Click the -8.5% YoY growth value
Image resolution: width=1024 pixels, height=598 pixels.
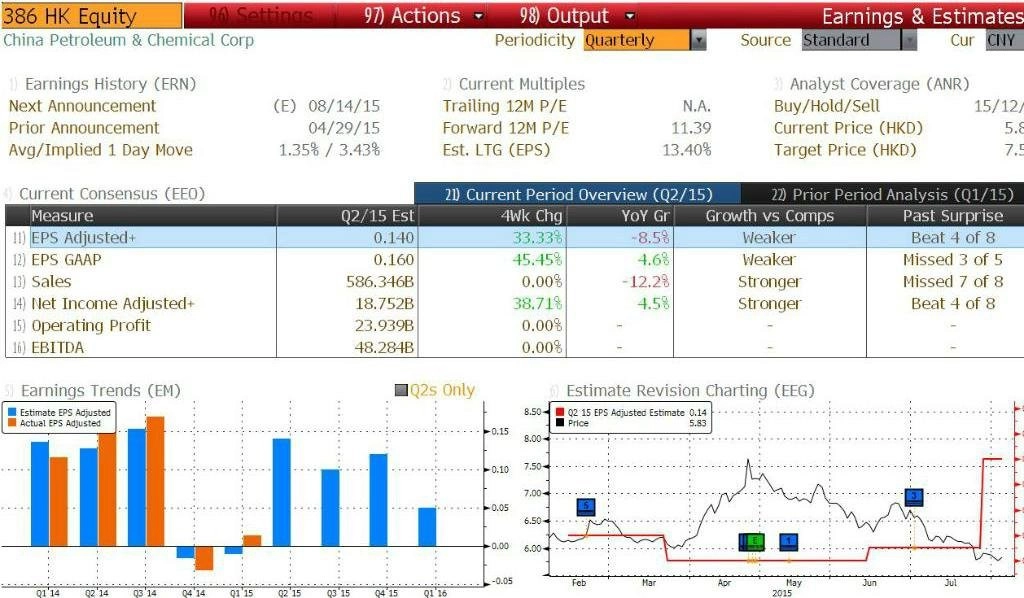[x=650, y=238]
